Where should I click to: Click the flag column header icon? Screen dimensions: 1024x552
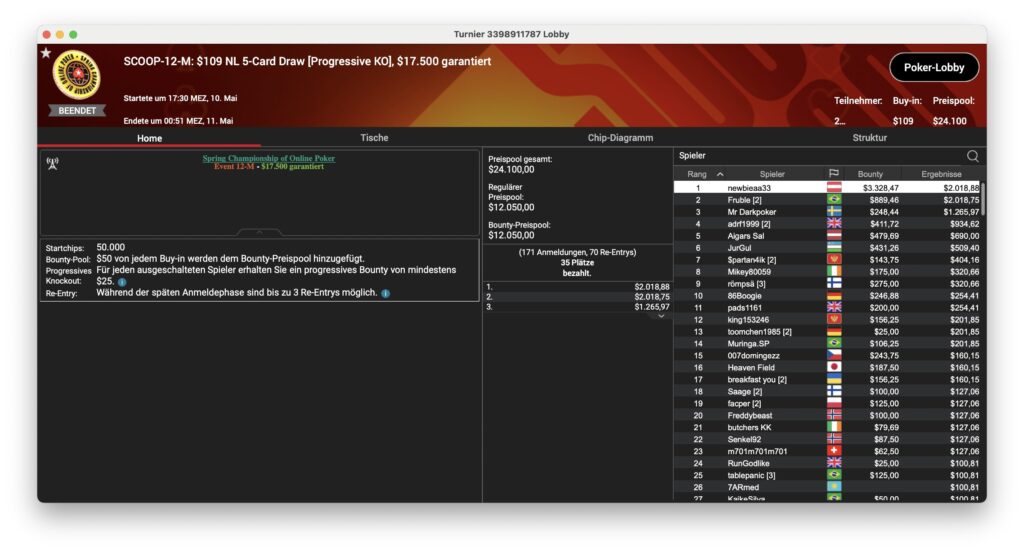point(833,174)
